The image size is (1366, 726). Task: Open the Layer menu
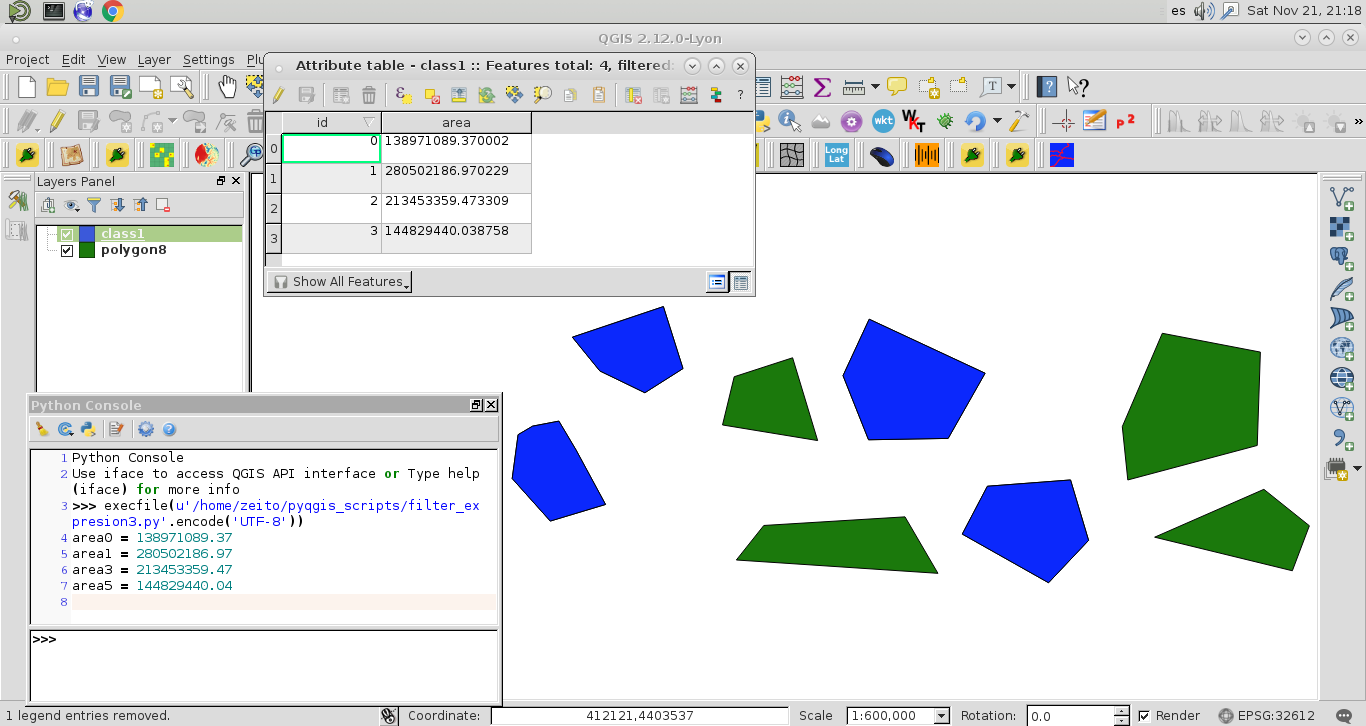(x=154, y=60)
